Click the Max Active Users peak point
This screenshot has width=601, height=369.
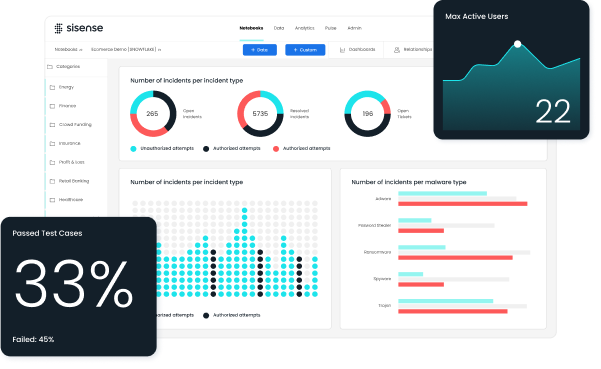pyautogui.click(x=517, y=44)
